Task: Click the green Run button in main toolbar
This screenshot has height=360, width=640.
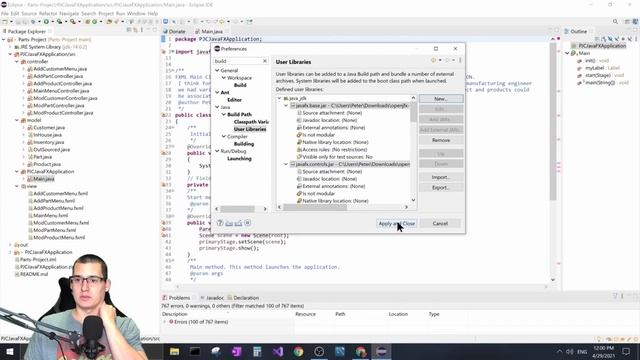Action: [46, 22]
